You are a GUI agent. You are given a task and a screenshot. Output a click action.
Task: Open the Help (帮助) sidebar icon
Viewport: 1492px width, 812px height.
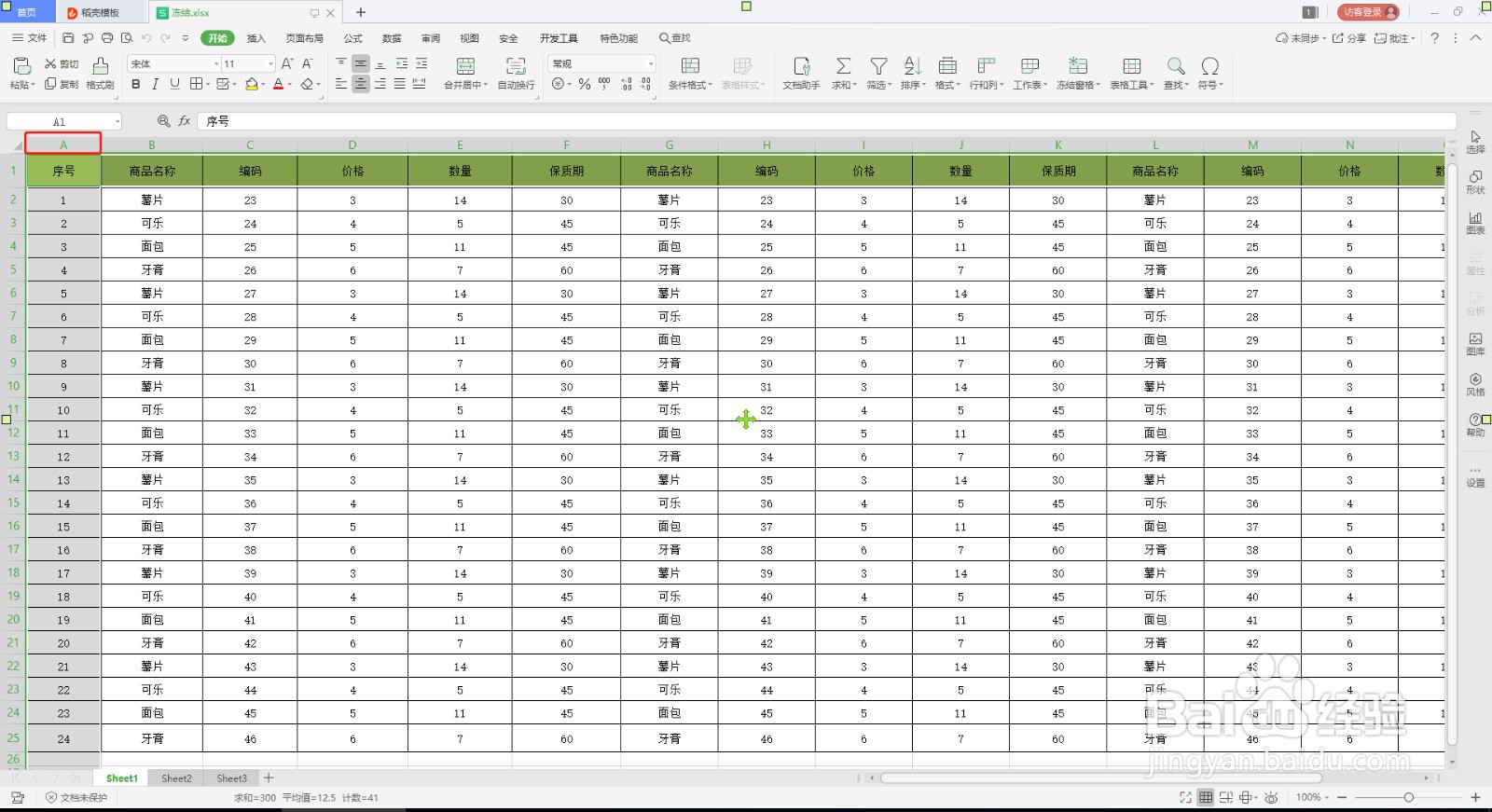(1475, 420)
